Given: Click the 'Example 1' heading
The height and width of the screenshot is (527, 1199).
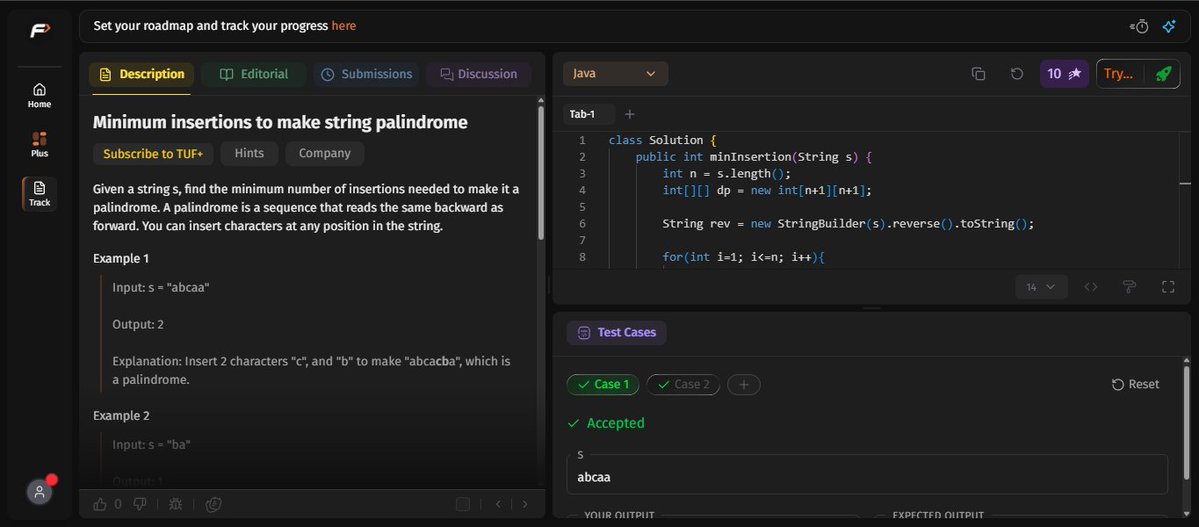Looking at the screenshot, I should click(x=121, y=259).
